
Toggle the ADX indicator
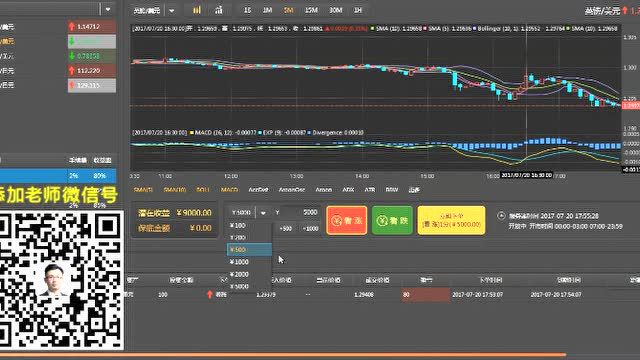(x=348, y=190)
